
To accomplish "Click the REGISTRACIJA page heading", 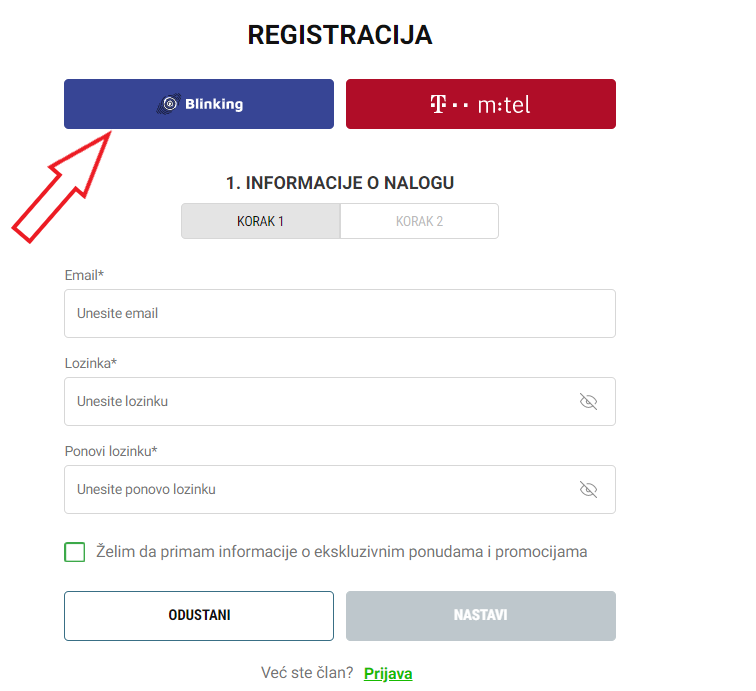I will [x=340, y=35].
